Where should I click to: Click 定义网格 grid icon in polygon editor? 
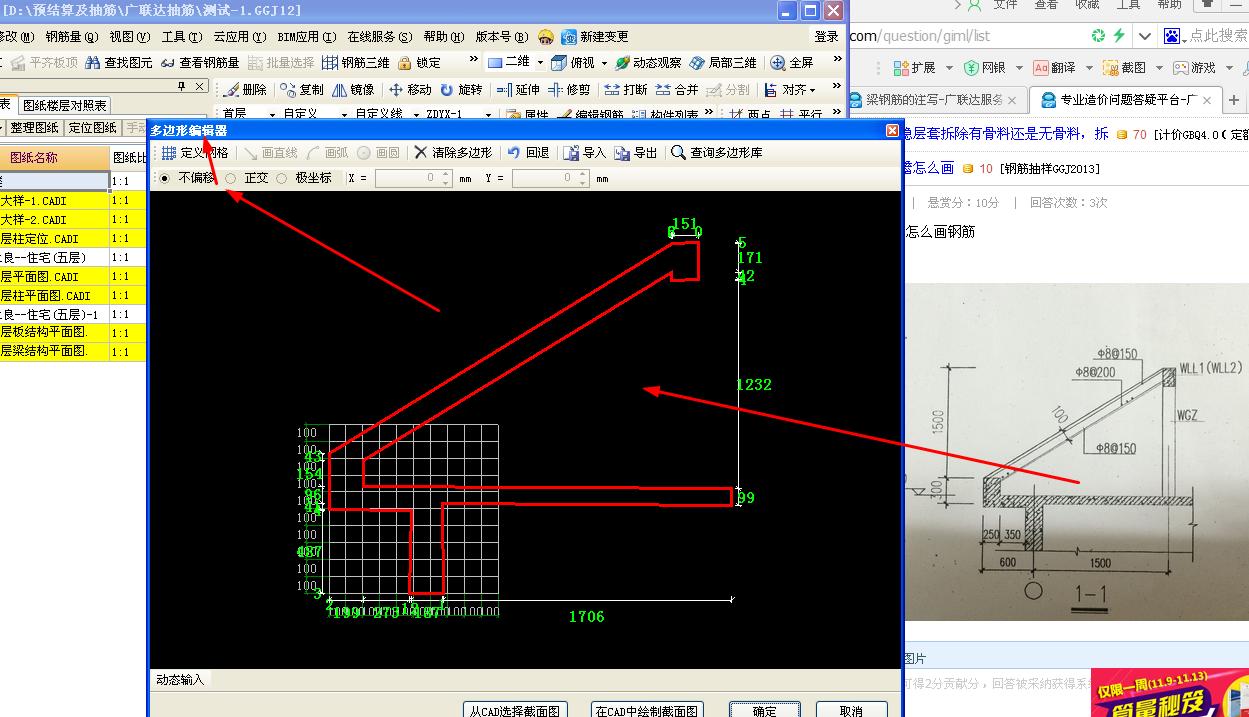[169, 153]
